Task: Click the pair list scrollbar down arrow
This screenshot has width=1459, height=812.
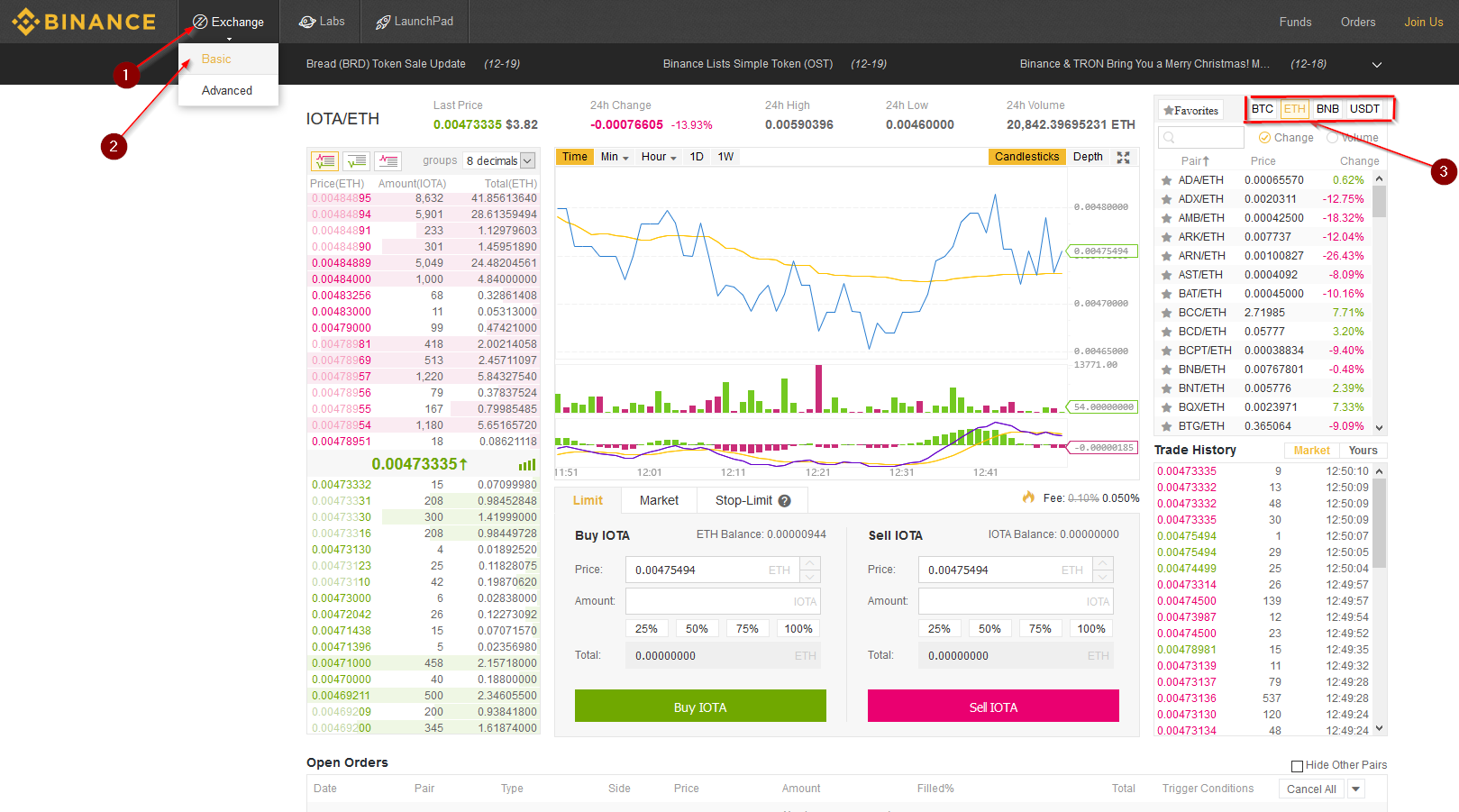Action: 1379,428
